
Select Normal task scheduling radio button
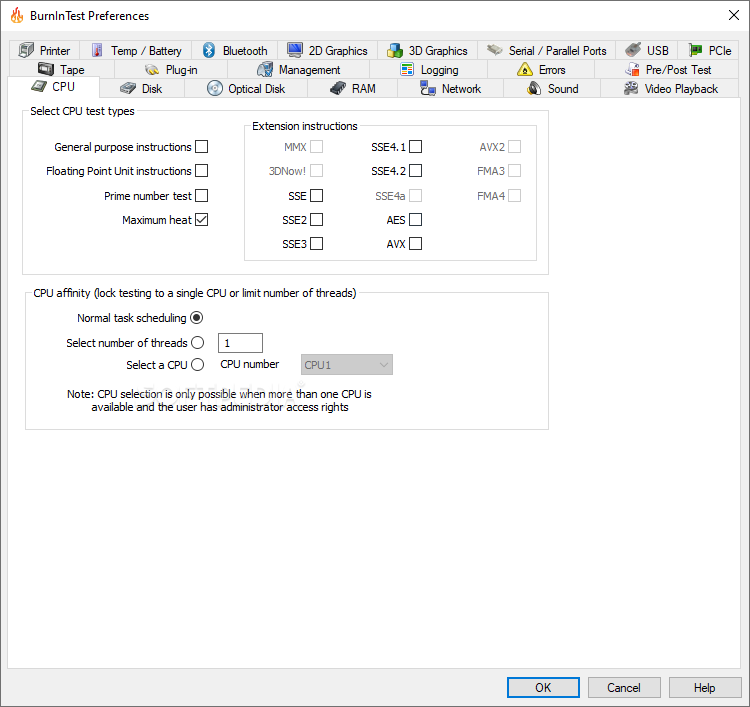(197, 318)
